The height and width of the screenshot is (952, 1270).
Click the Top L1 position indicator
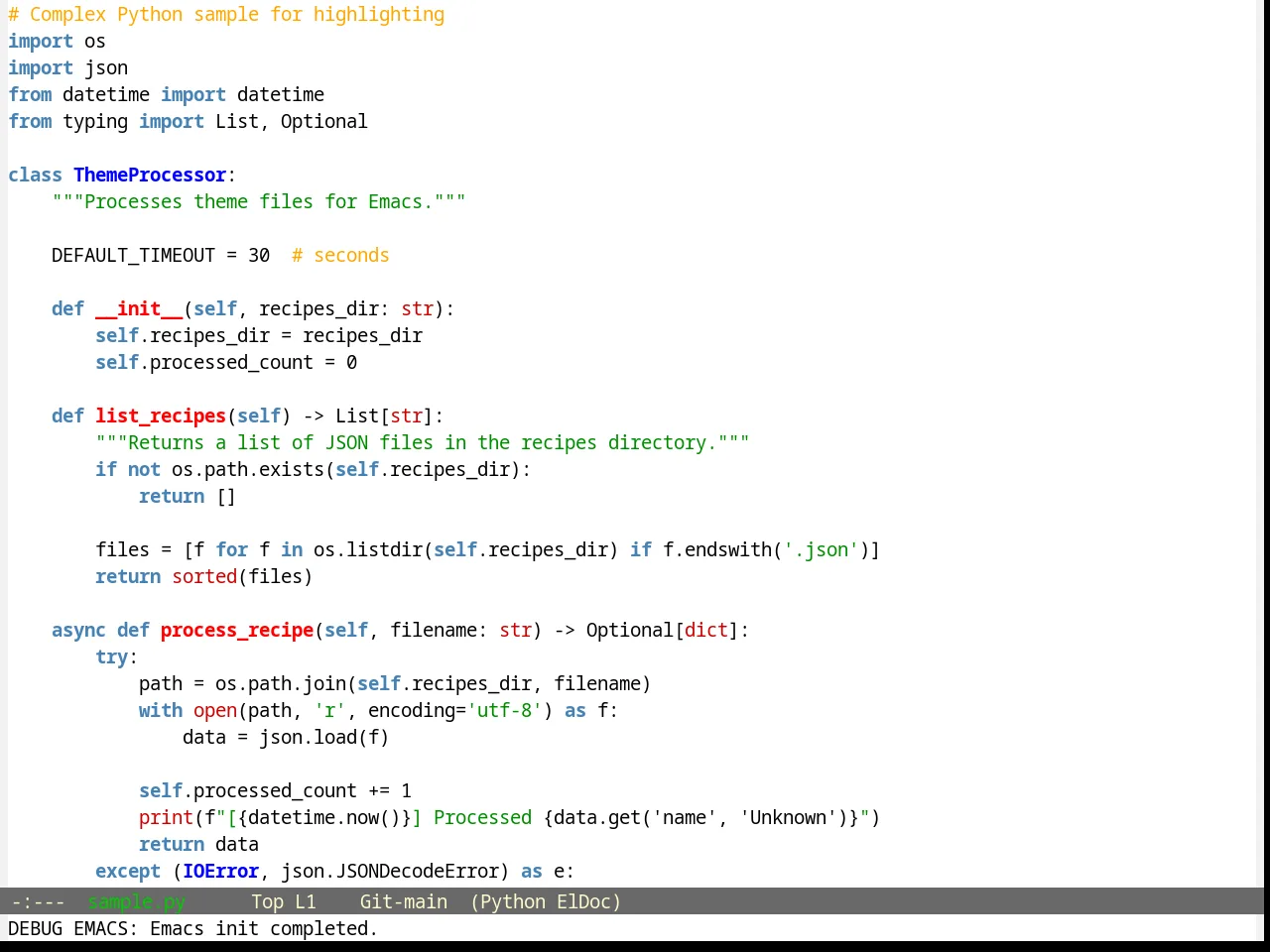coord(283,901)
